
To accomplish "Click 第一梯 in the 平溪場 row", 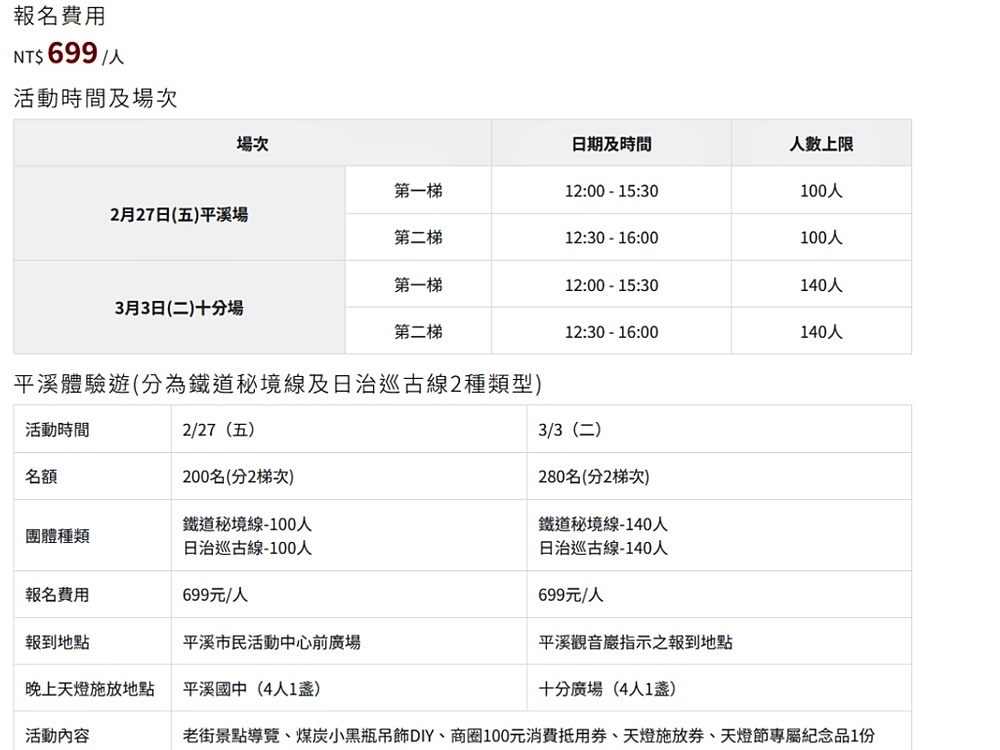I will (x=418, y=191).
